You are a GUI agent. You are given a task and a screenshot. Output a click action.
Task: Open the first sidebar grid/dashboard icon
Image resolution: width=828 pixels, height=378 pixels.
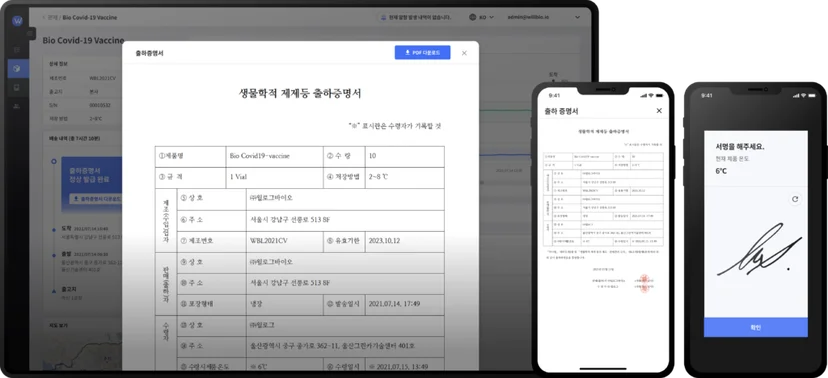click(x=17, y=50)
